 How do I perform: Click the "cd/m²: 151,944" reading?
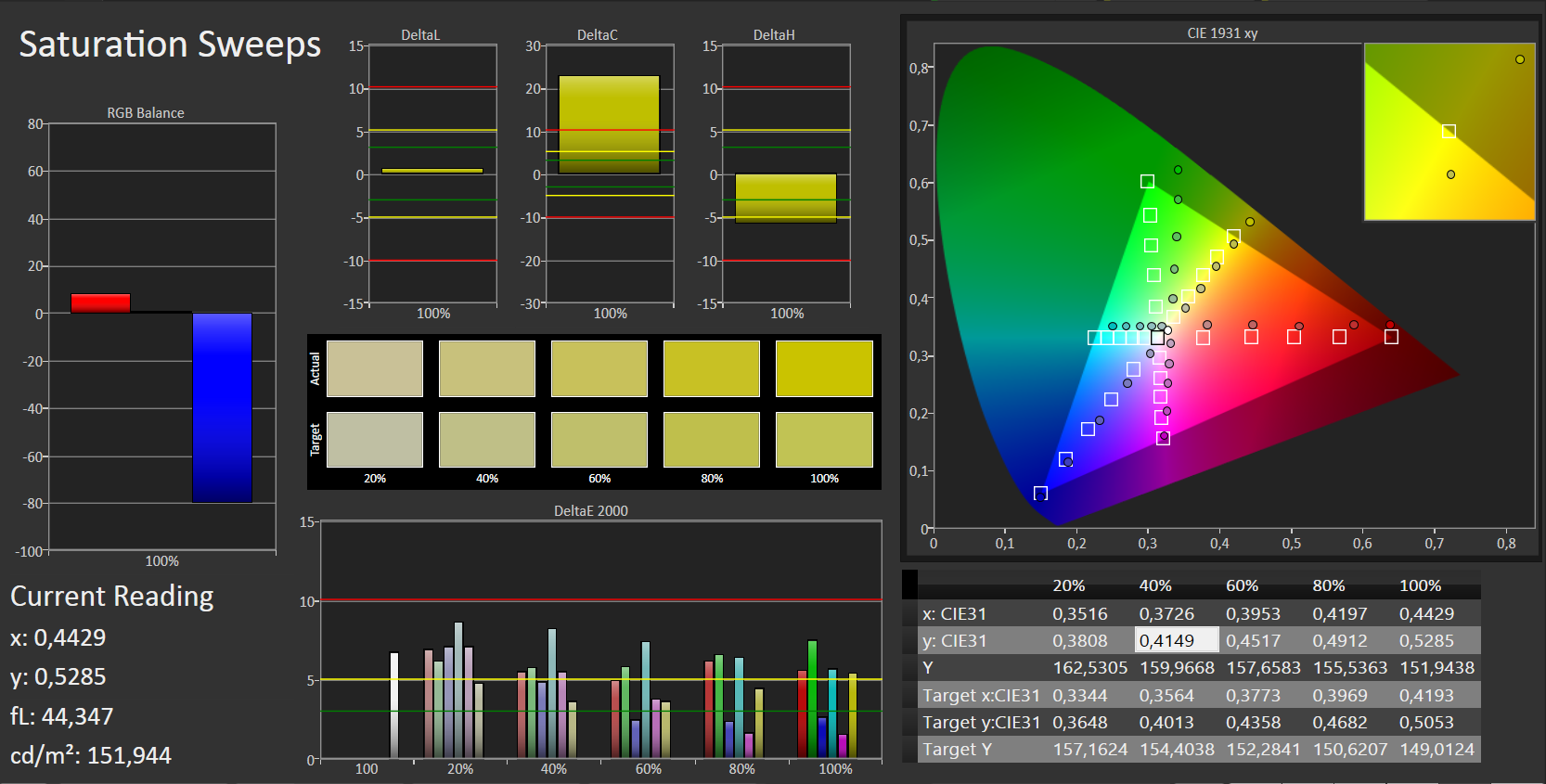tap(91, 756)
